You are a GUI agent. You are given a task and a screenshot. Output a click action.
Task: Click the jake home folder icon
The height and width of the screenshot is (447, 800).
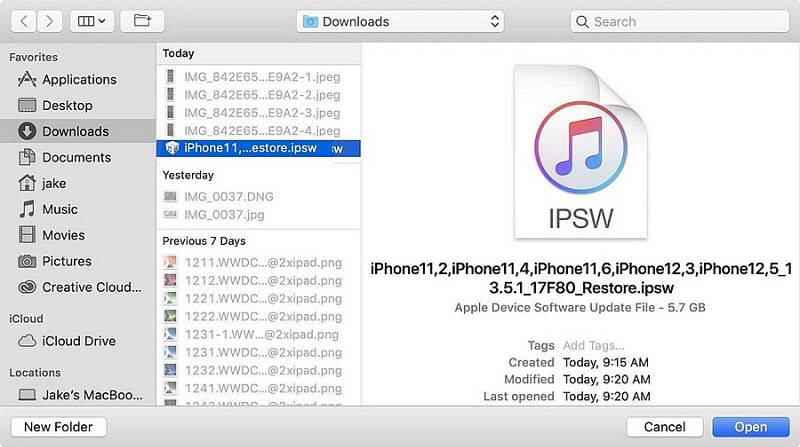pos(27,183)
